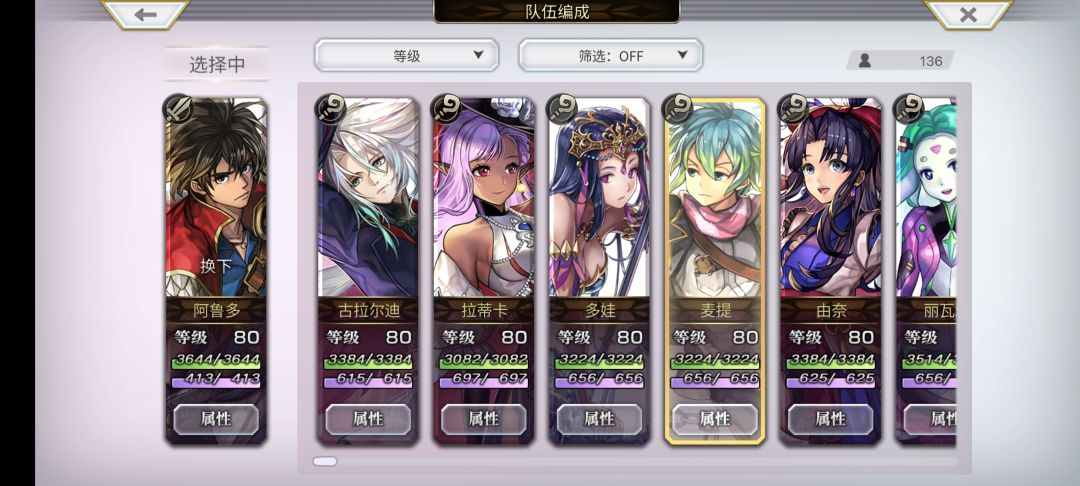Select the 由奈 character portrait
Image resolution: width=1080 pixels, height=486 pixels.
pos(830,198)
